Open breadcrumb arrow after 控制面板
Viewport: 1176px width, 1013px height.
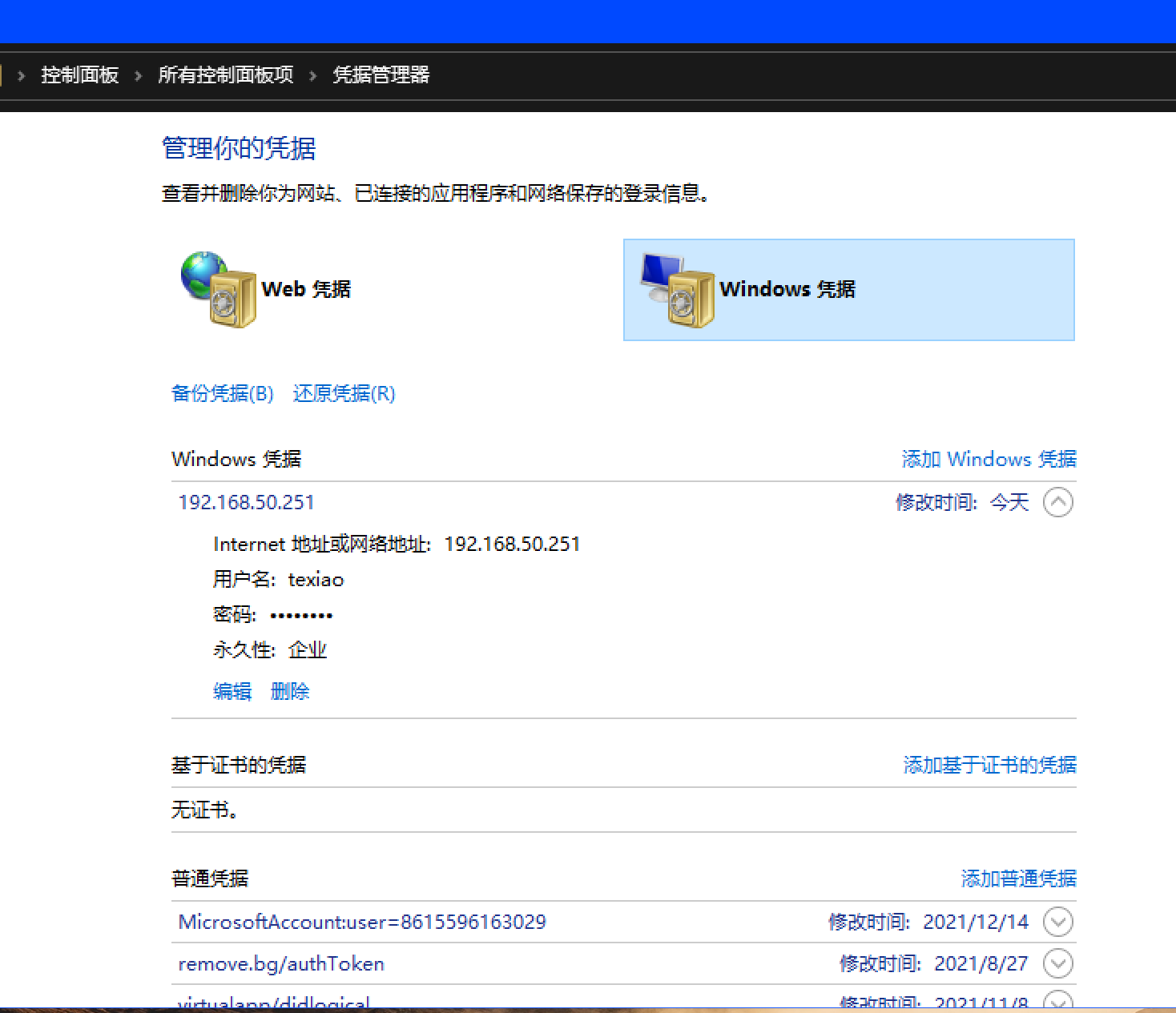point(139,75)
